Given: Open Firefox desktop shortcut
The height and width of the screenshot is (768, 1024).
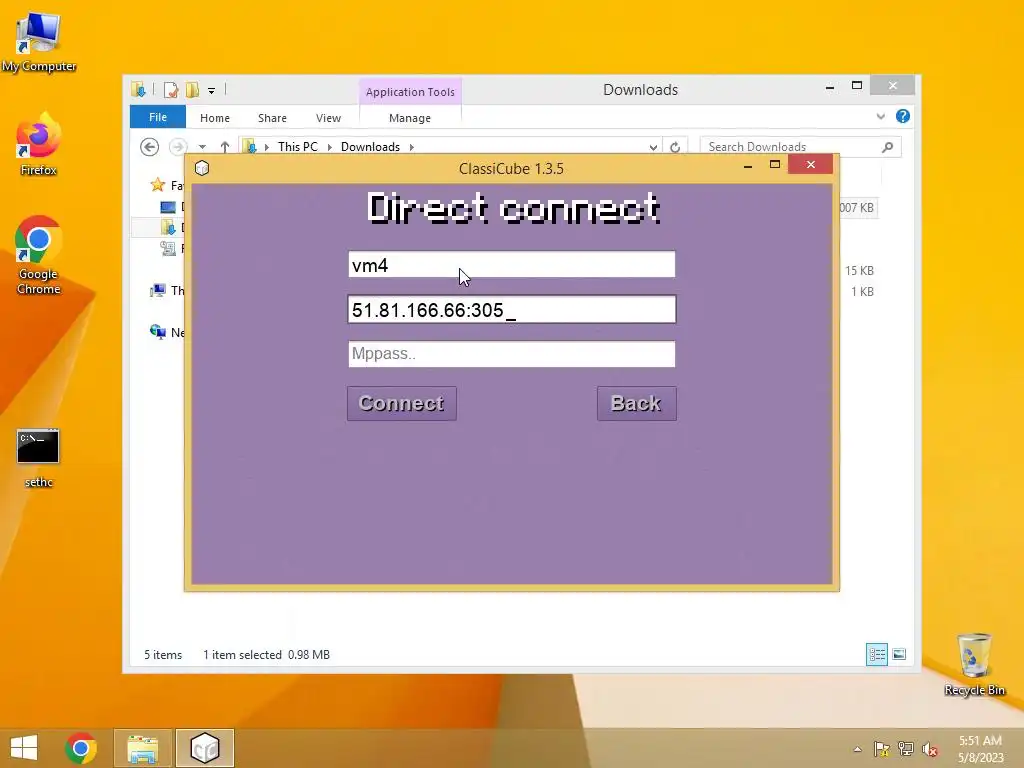Looking at the screenshot, I should [39, 145].
